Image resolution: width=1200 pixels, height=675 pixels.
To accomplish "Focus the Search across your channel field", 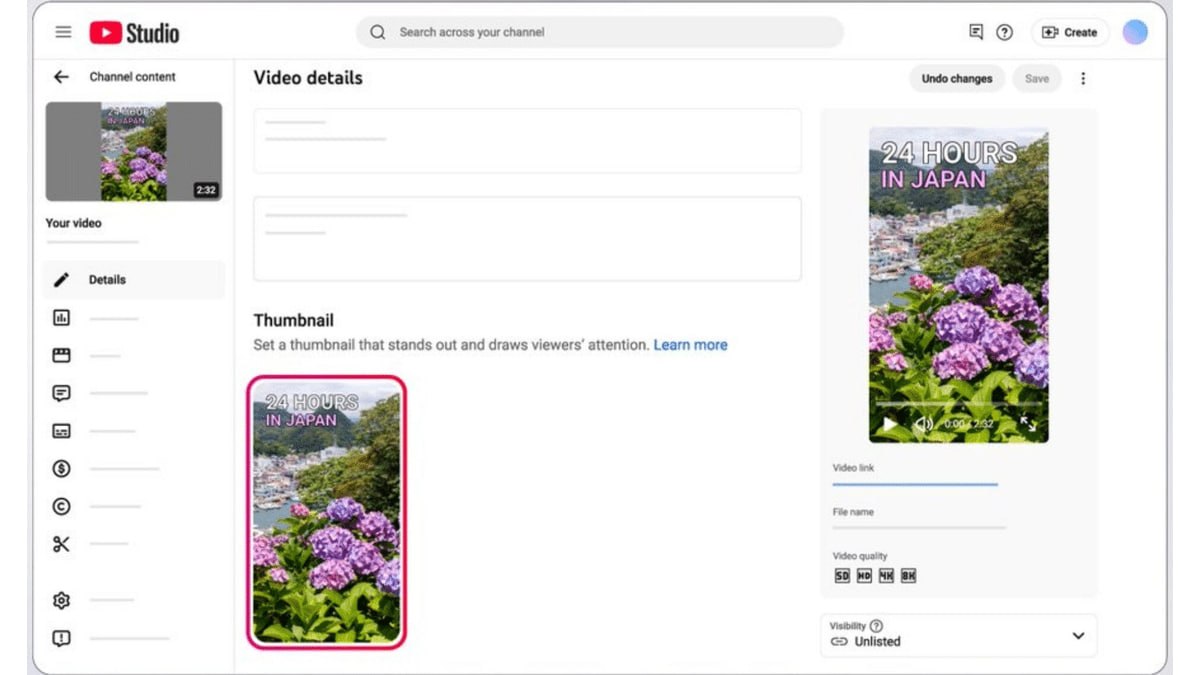I will click(x=600, y=32).
